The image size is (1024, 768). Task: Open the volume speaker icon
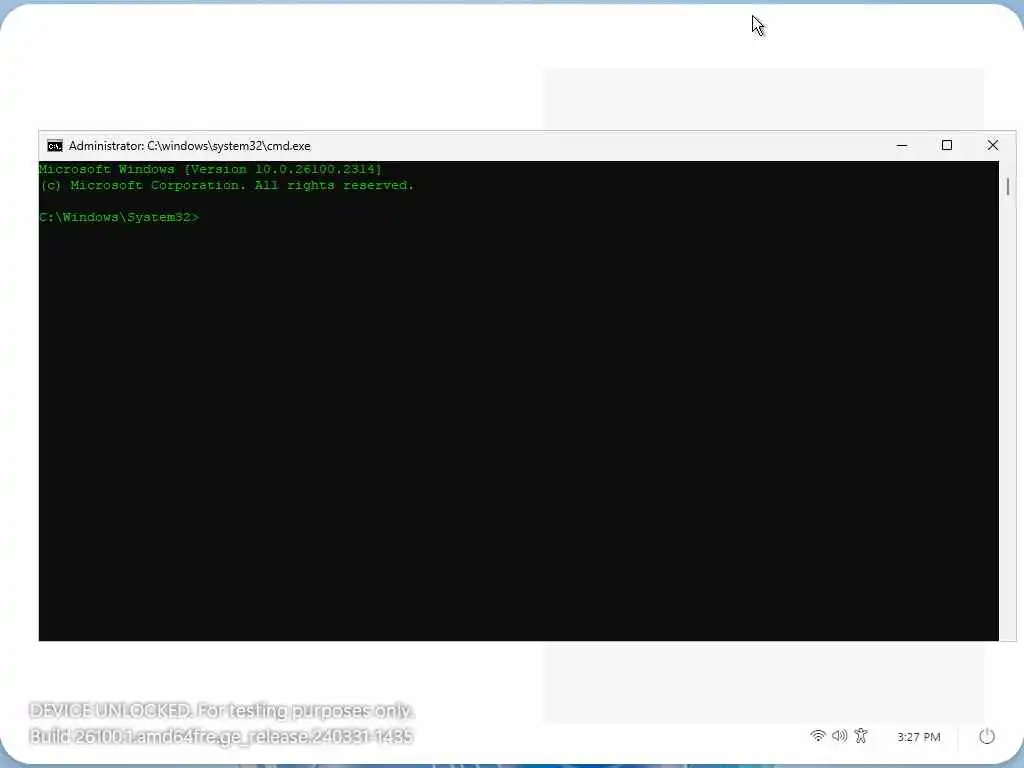coord(839,736)
